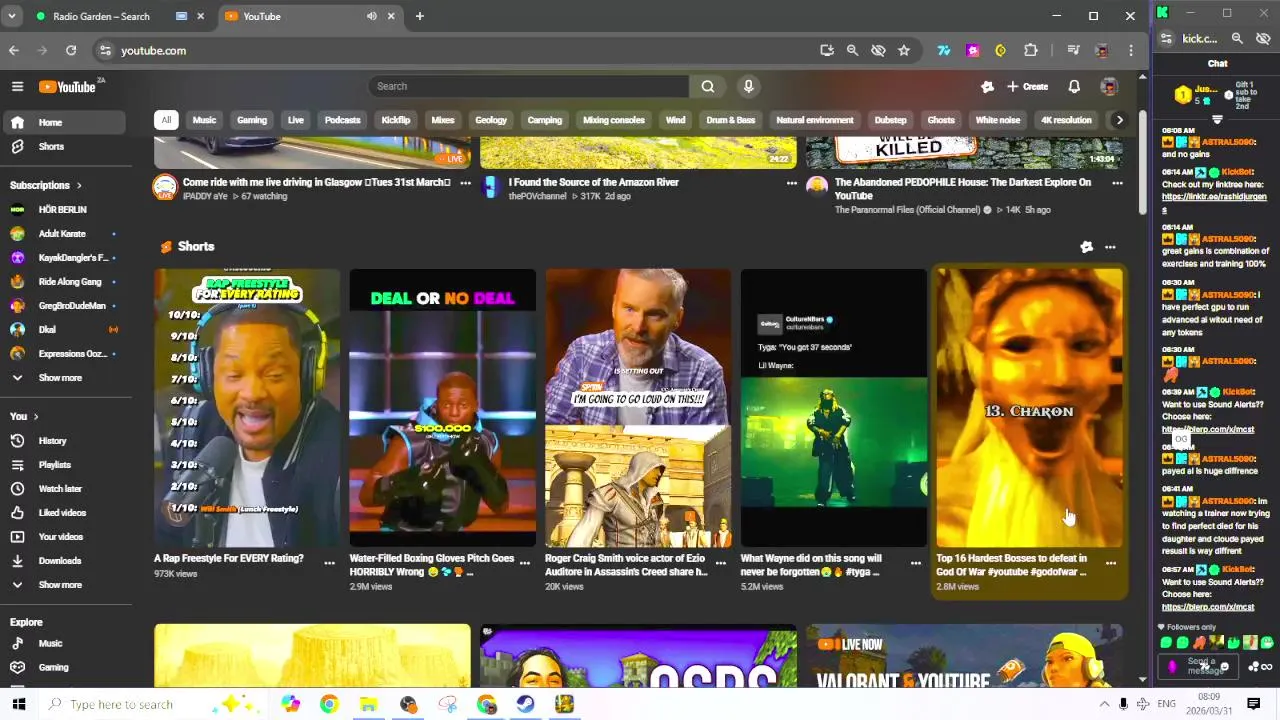Viewport: 1280px width, 720px height.
Task: Collapse the Kick leaderboard arrow
Action: coord(1217,120)
